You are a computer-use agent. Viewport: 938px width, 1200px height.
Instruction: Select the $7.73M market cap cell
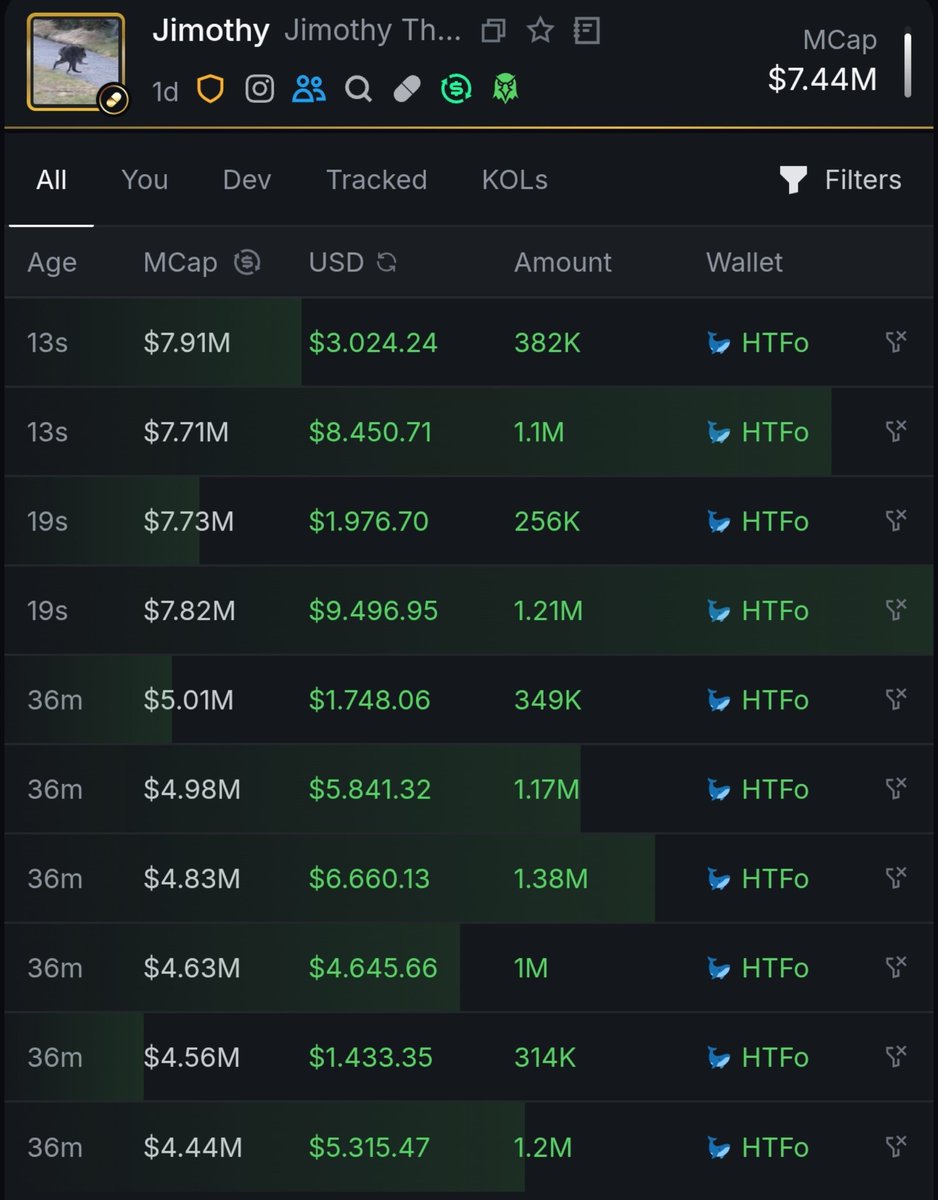pyautogui.click(x=188, y=522)
